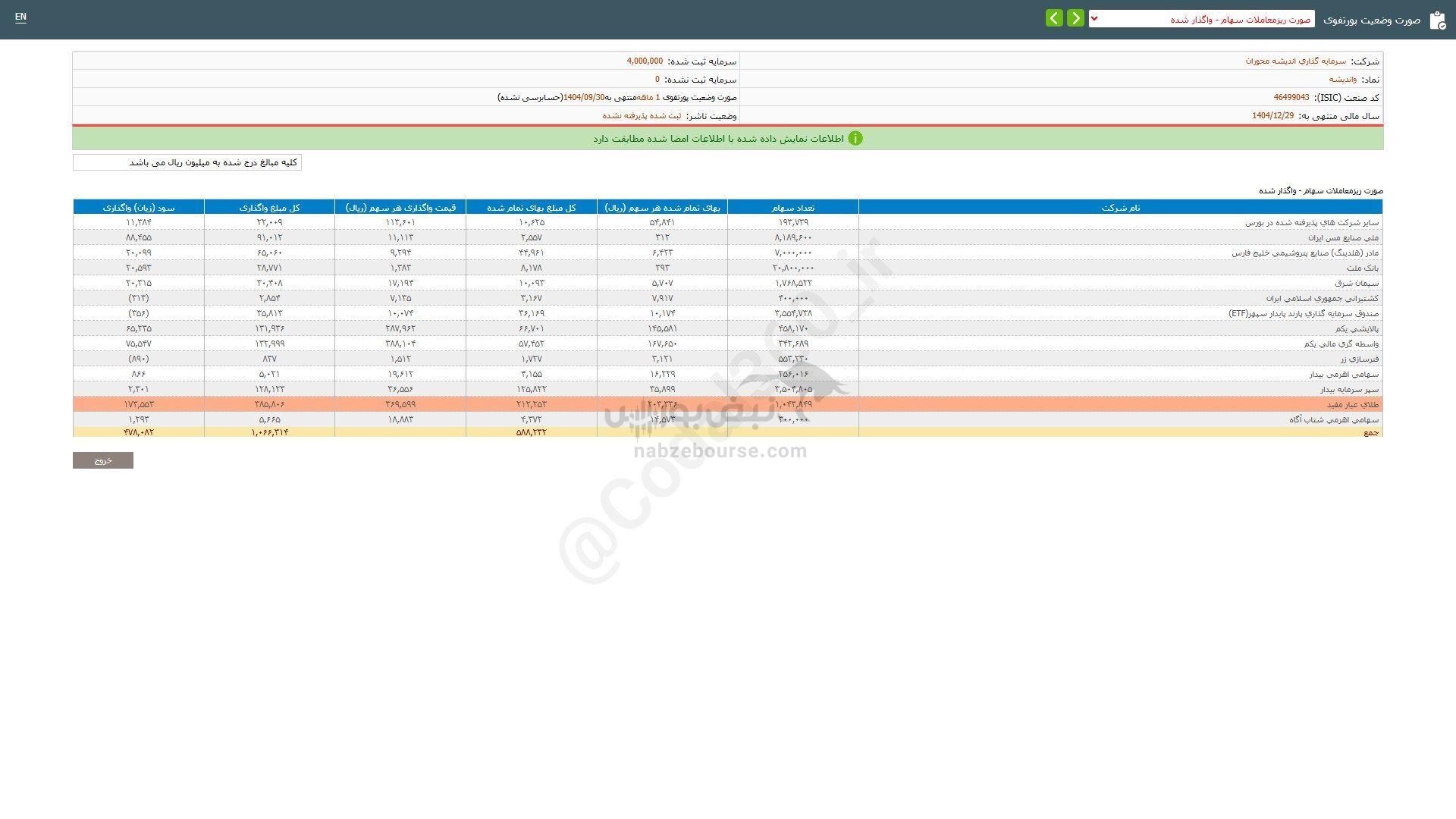This screenshot has height=819, width=1456.
Task: Click the million-rial amounts note field
Action: click(187, 162)
